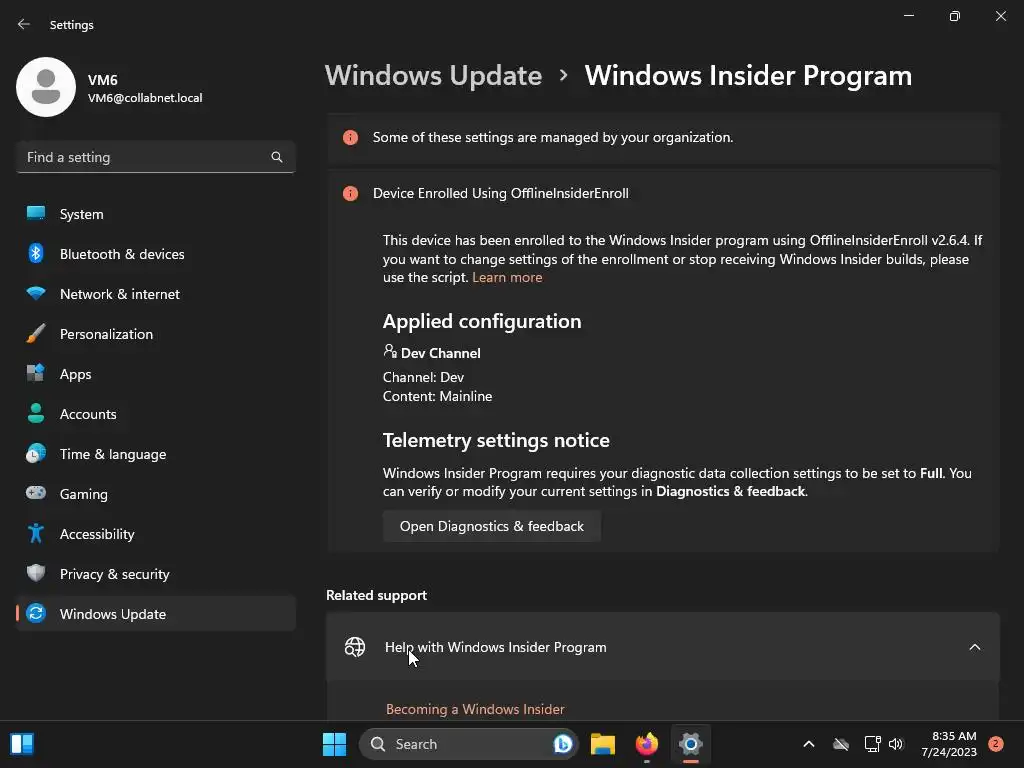
Task: Click the Settings gear on taskbar
Action: [690, 744]
